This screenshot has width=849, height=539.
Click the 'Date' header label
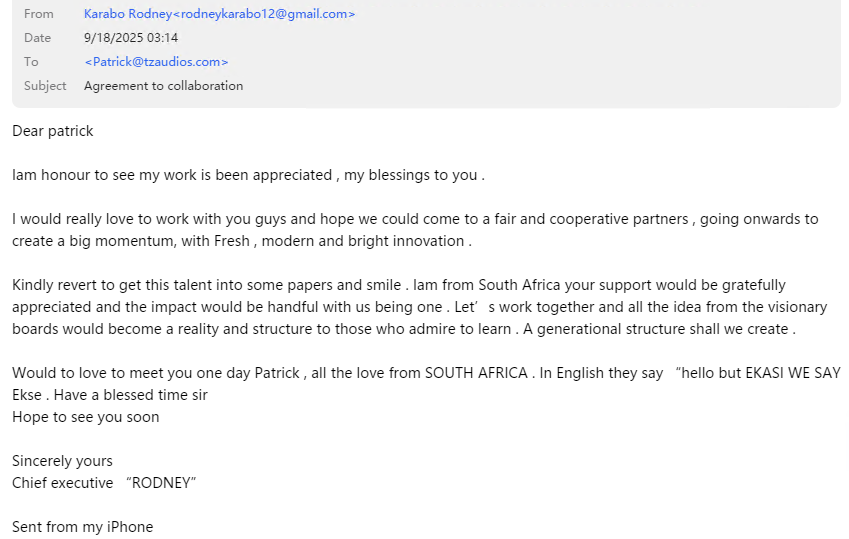coord(38,38)
